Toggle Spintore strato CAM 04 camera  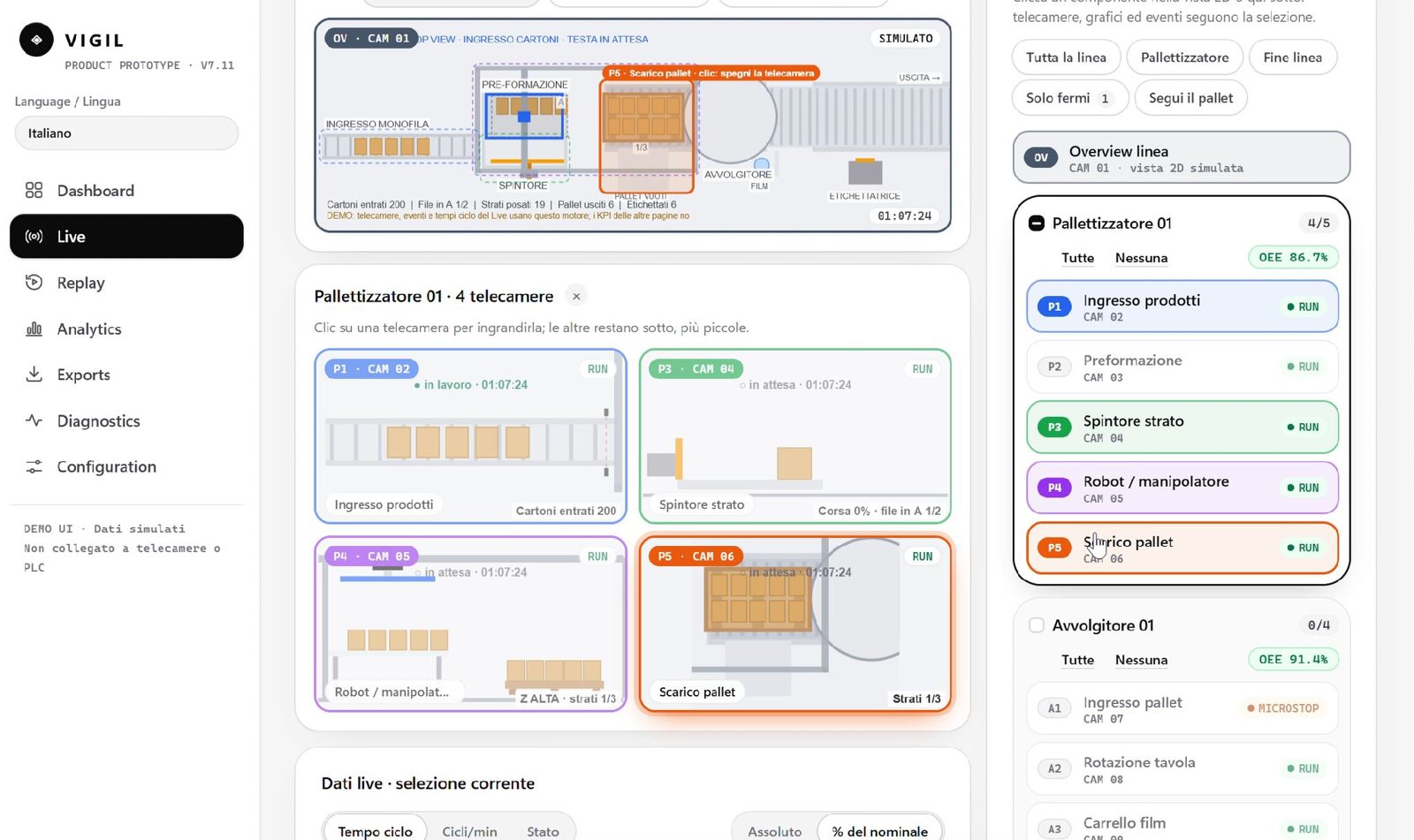[1182, 428]
